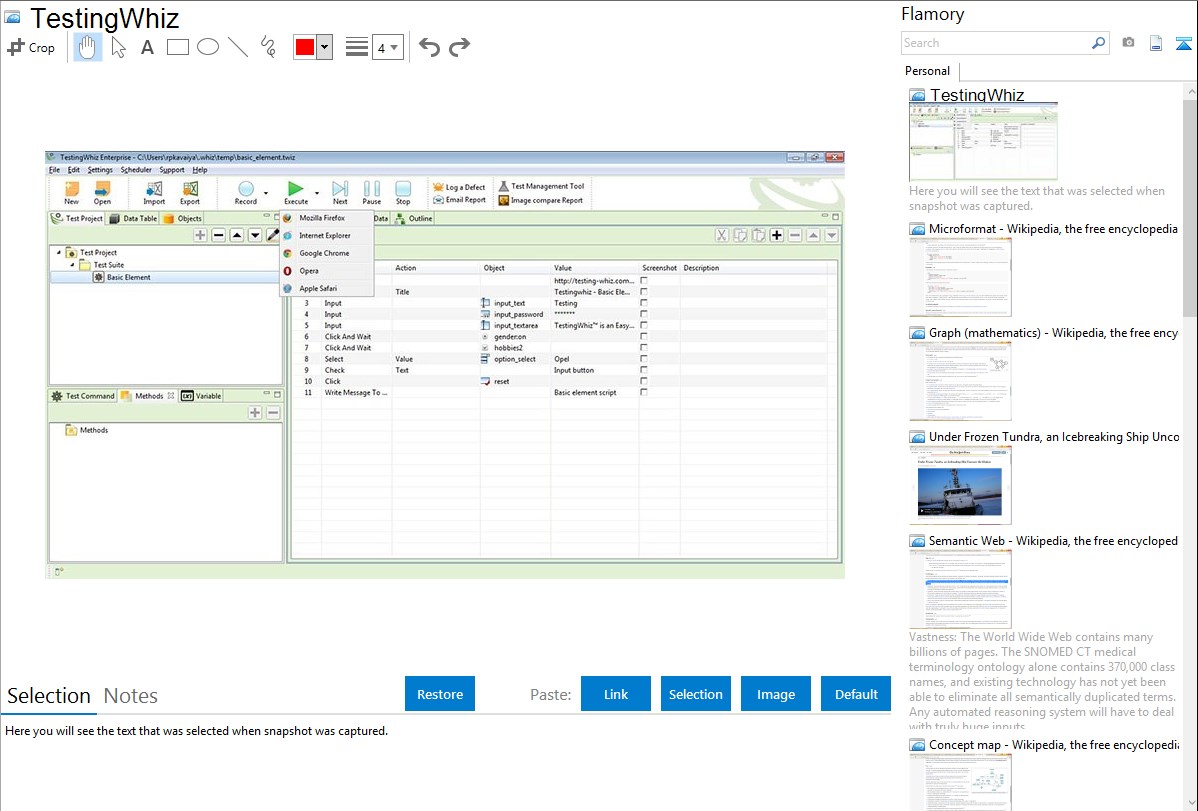Select the text annotation tool
The height and width of the screenshot is (811, 1198).
tap(147, 47)
